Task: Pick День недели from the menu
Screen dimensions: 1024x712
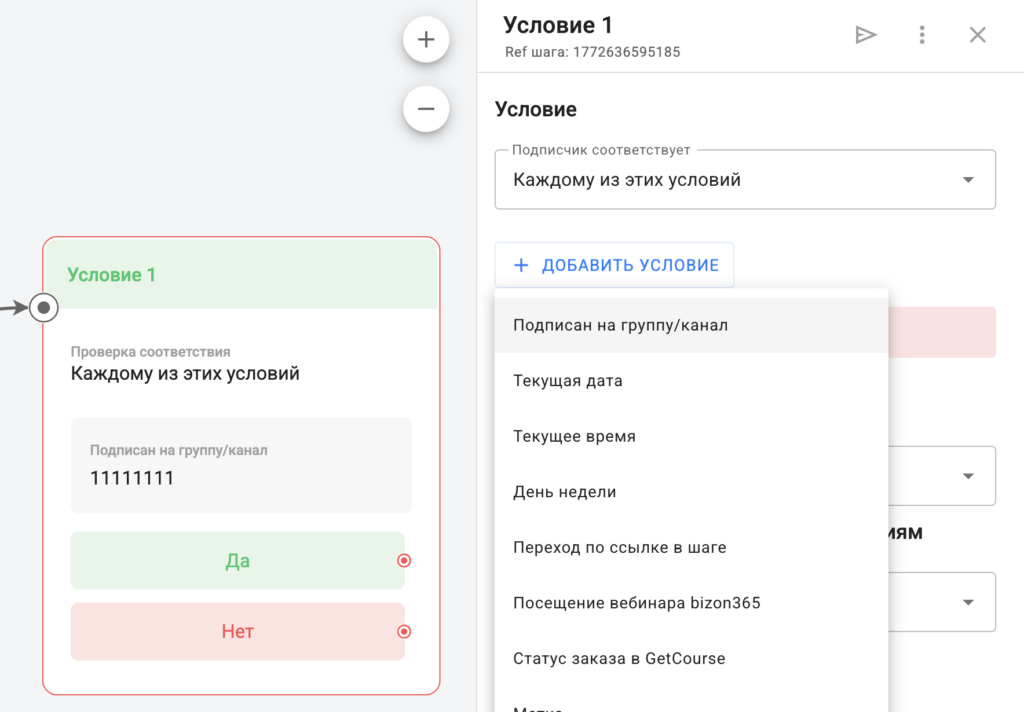Action: (564, 492)
